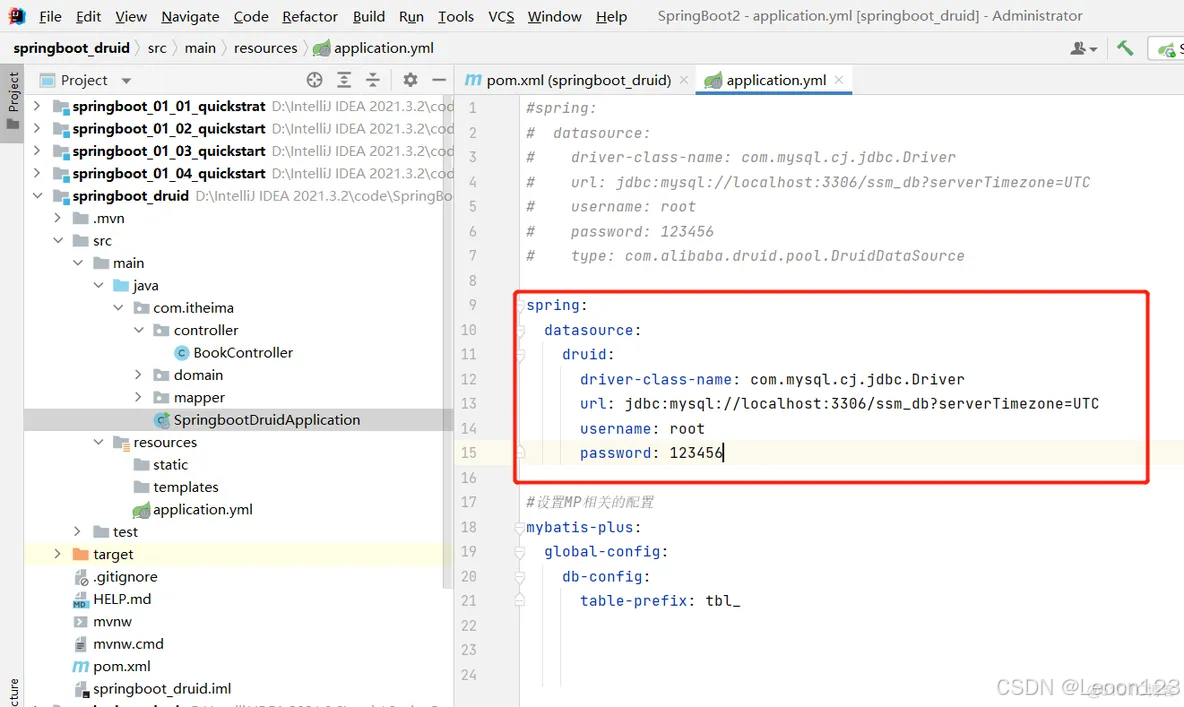This screenshot has width=1184, height=707.
Task: Click the Collapse All icon in Project panel
Action: click(x=373, y=80)
